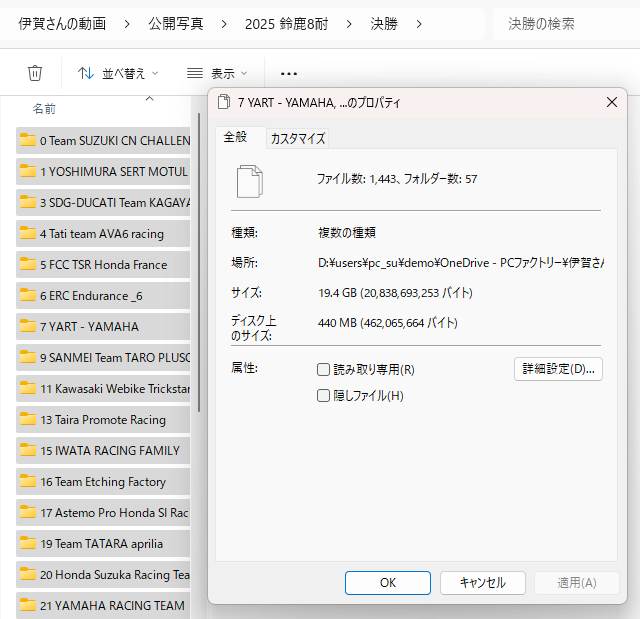Select folder icon of 3 SDG-DUCATI Team KAGAYA
Viewport: 640px width, 619px height.
(28, 202)
